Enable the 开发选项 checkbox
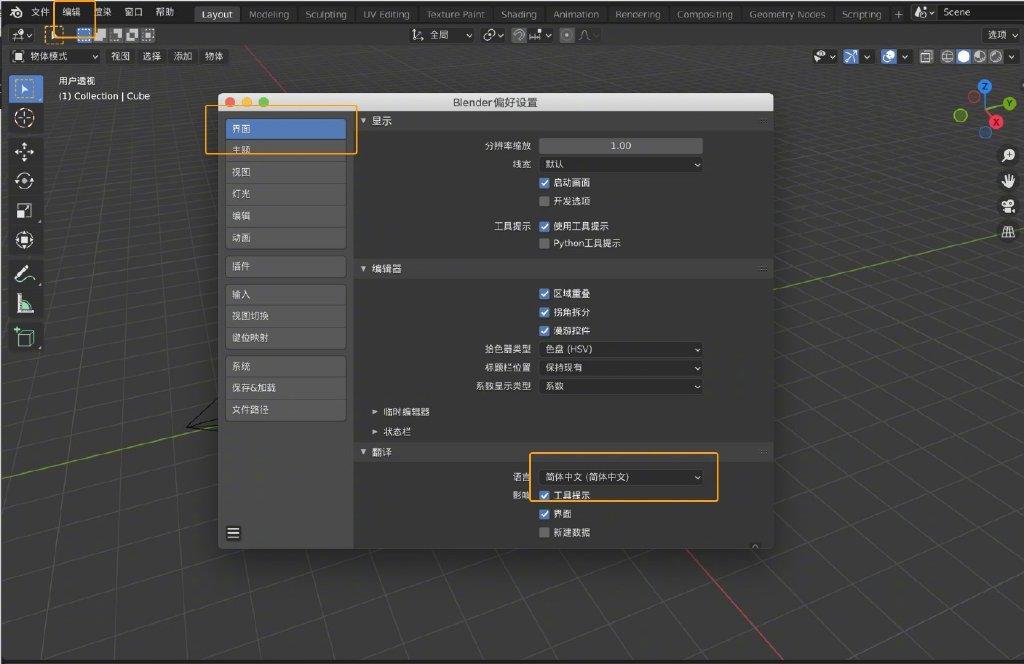This screenshot has height=664, width=1024. tap(544, 201)
